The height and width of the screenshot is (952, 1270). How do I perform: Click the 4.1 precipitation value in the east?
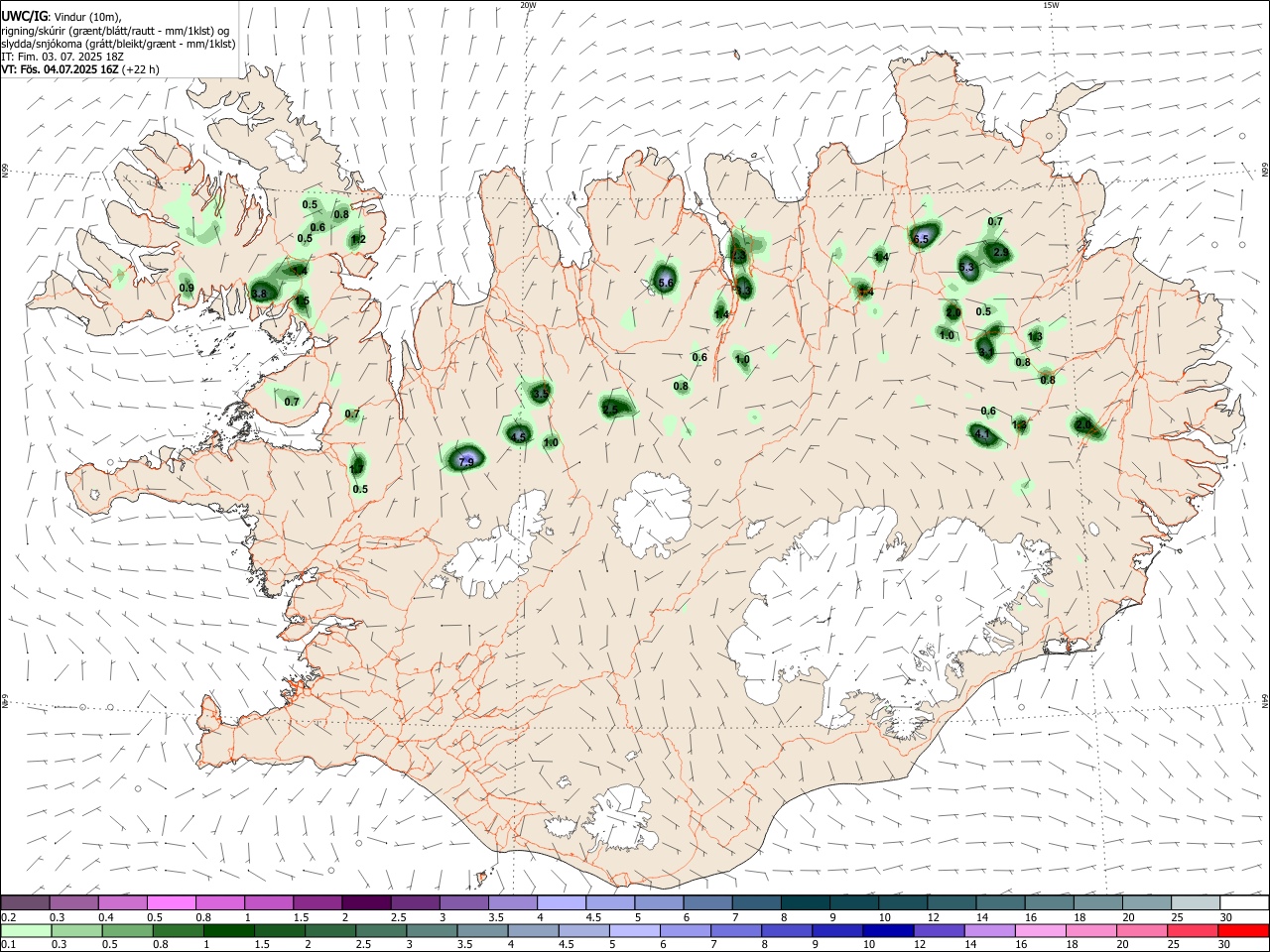click(982, 434)
